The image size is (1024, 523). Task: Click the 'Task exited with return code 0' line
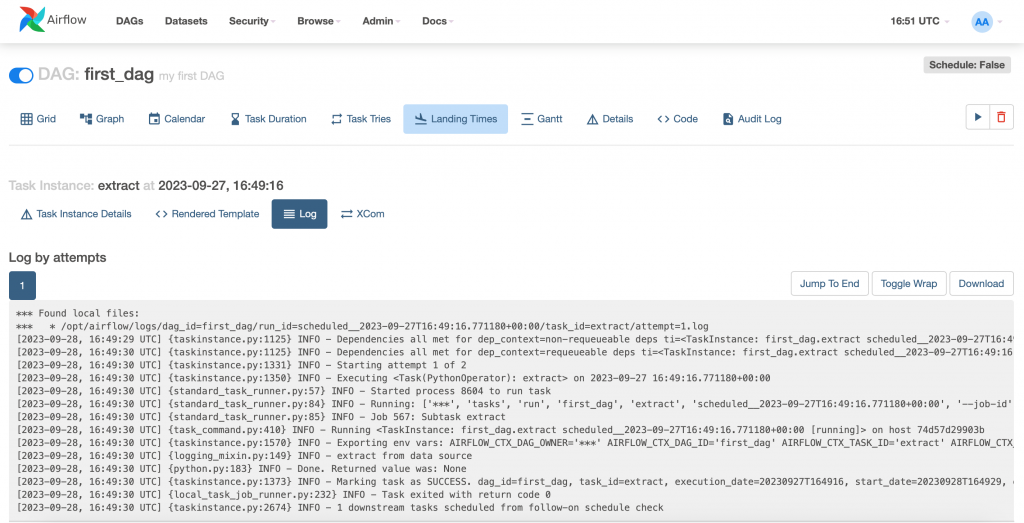[283, 494]
